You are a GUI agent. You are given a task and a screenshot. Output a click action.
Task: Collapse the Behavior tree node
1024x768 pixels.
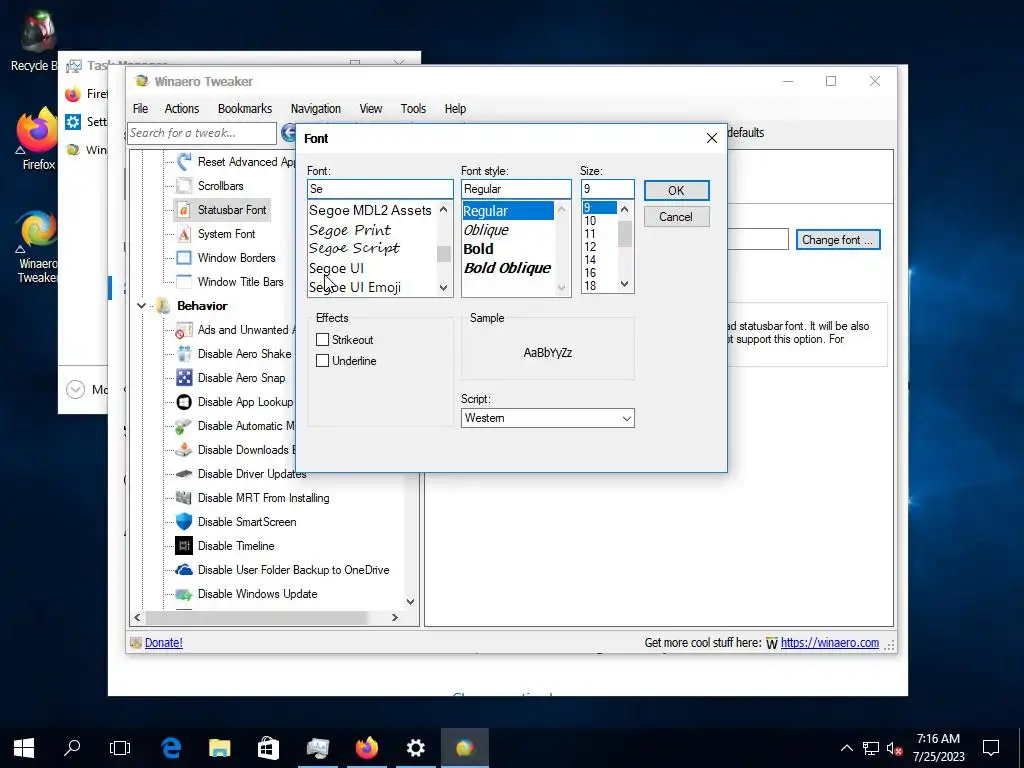(141, 306)
